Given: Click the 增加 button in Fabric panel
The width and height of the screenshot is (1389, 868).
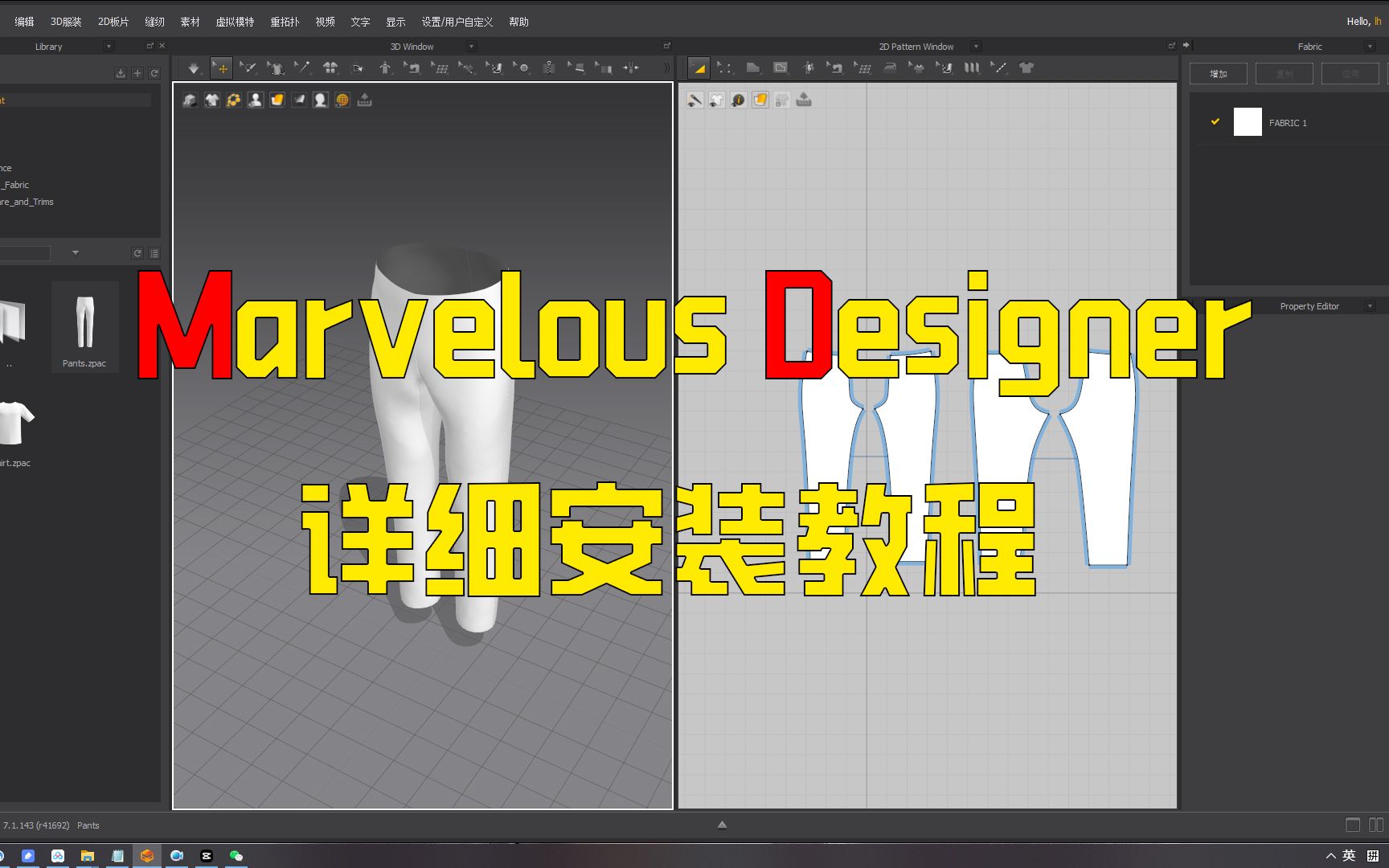Looking at the screenshot, I should point(1218,72).
